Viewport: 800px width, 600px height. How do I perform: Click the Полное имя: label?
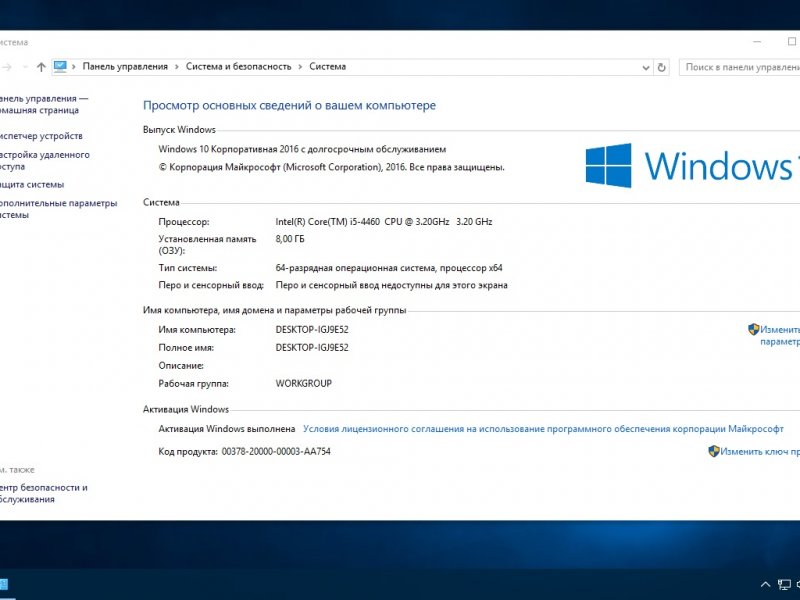click(186, 347)
